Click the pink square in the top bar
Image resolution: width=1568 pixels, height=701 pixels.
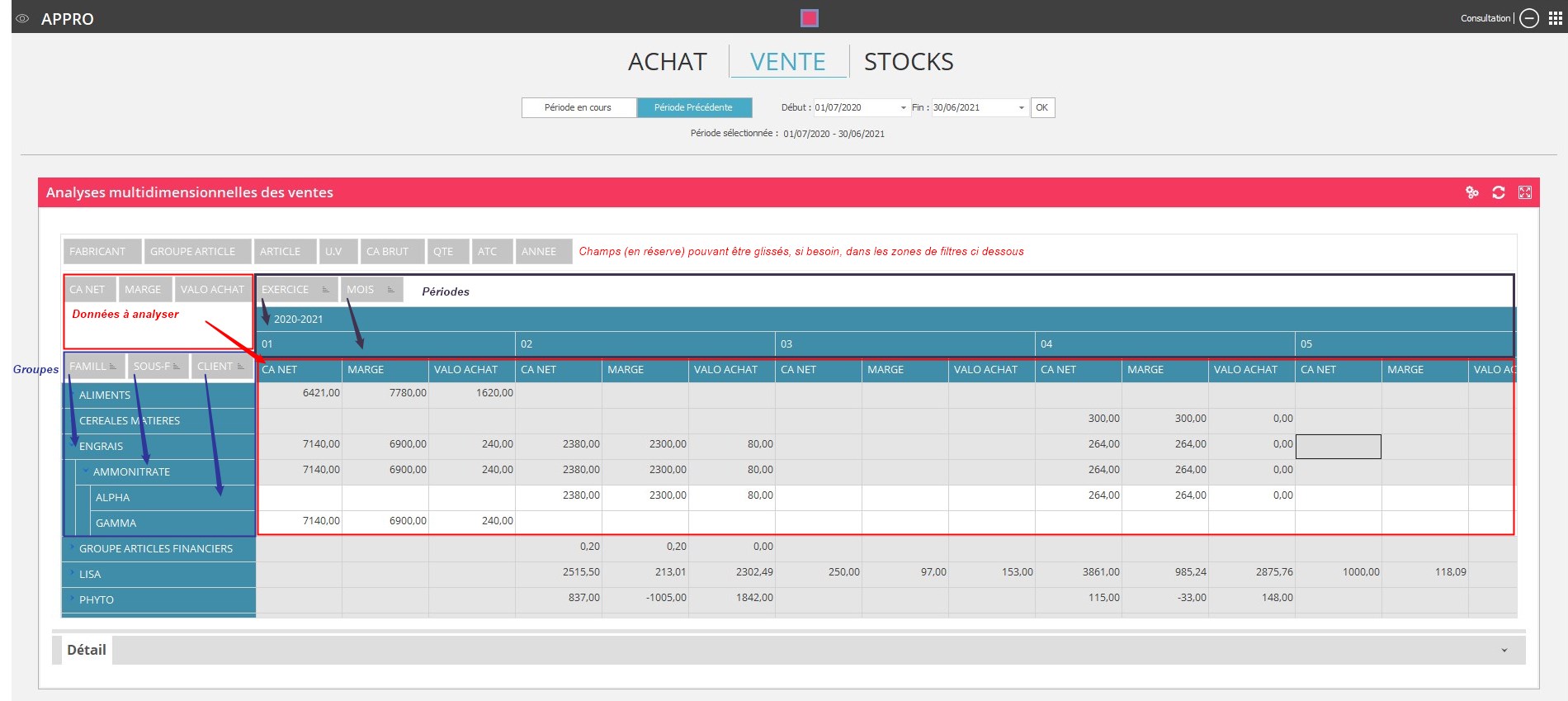tap(810, 18)
